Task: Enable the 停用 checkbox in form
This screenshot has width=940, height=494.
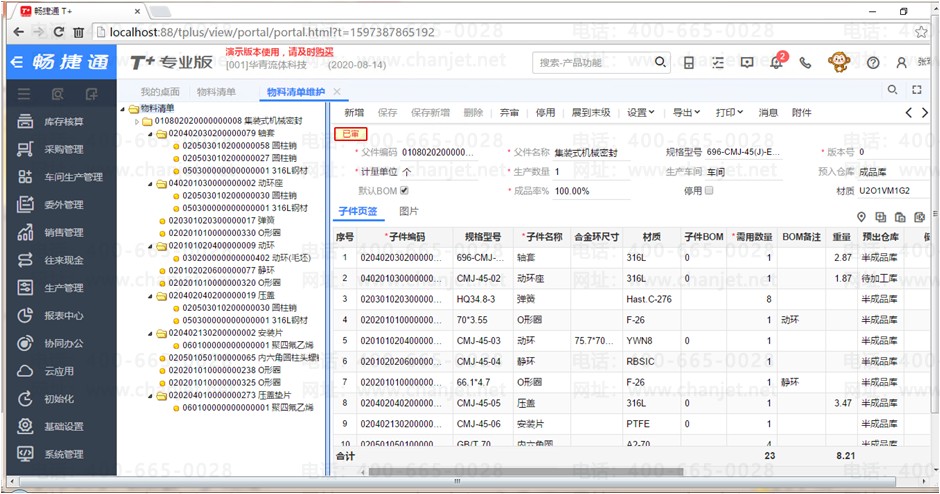Action: coord(709,190)
